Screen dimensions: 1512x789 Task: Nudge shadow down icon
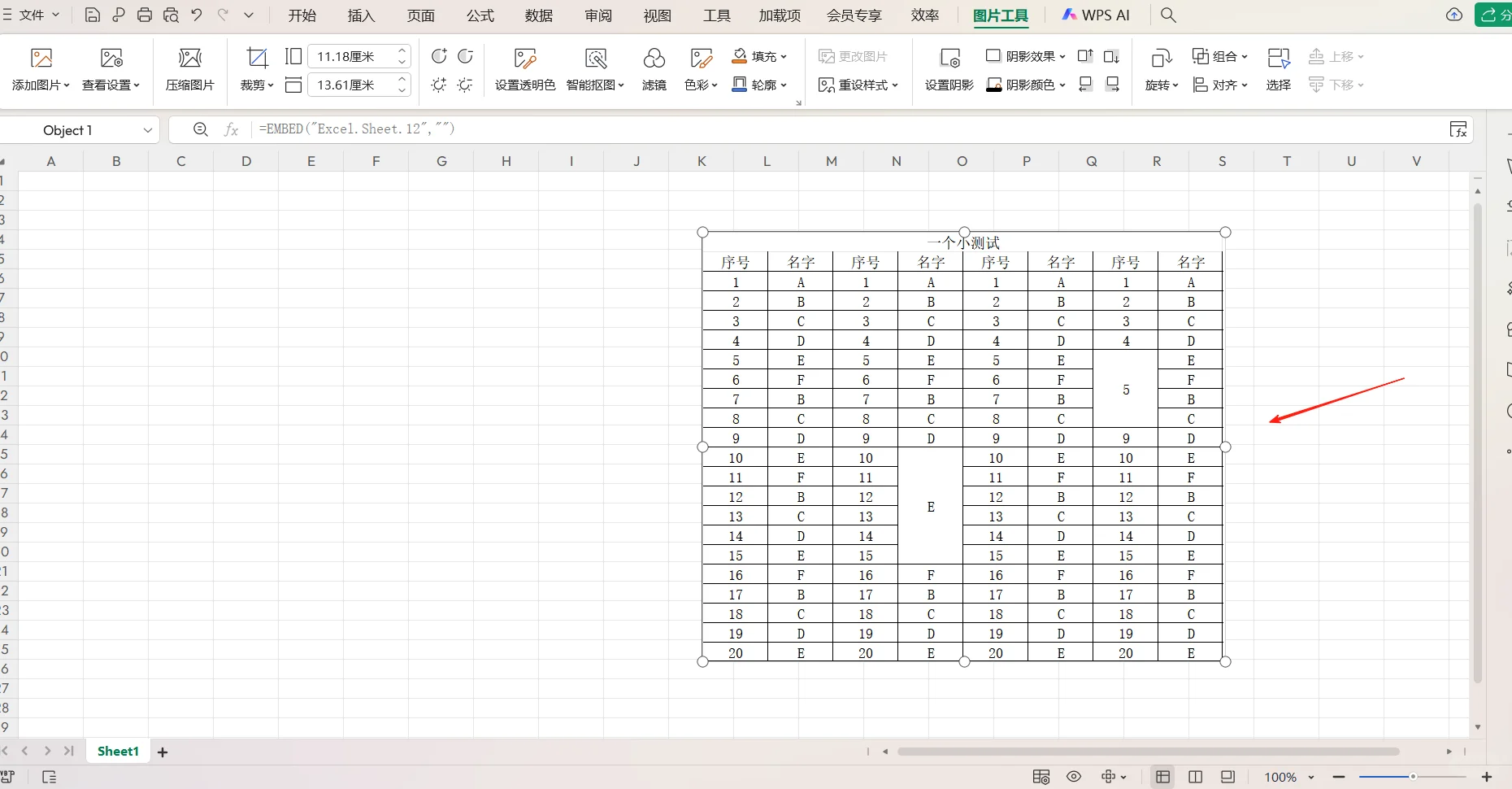click(1111, 56)
